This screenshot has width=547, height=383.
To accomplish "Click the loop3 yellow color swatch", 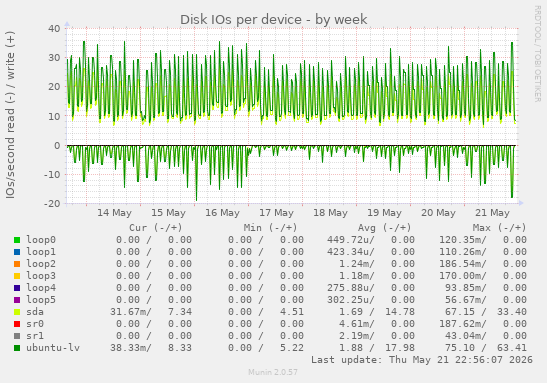I will tap(17, 276).
